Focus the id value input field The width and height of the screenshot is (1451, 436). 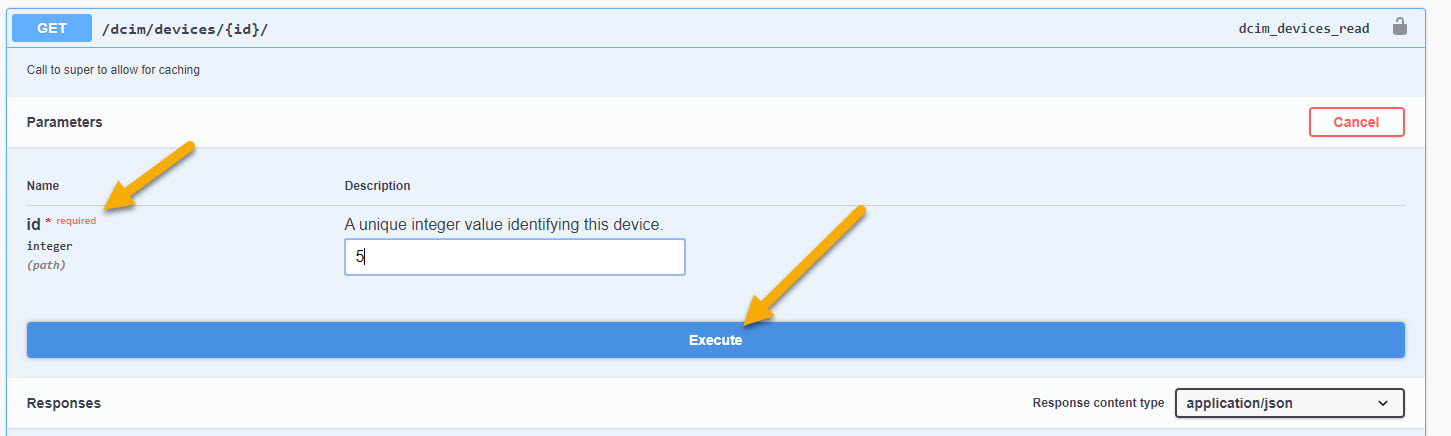pyautogui.click(x=514, y=257)
